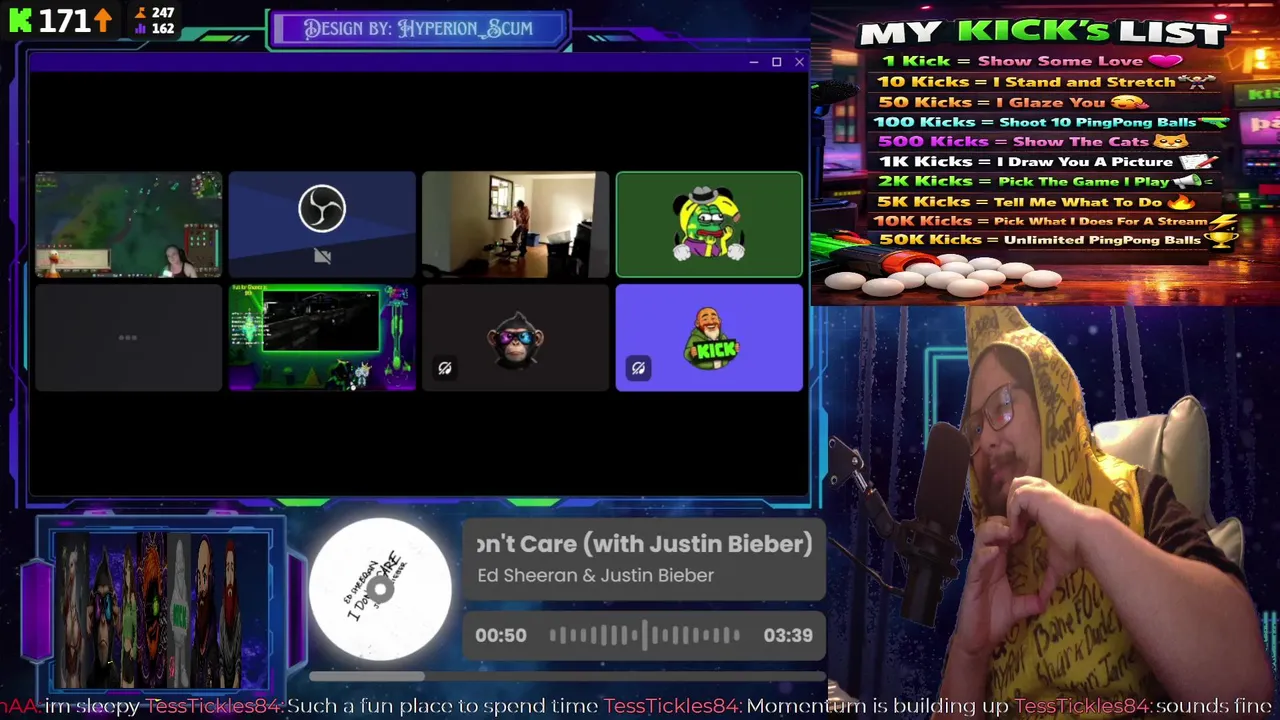The width and height of the screenshot is (1280, 720).
Task: Click the song progress bar below the disc
Action: pyautogui.click(x=568, y=677)
